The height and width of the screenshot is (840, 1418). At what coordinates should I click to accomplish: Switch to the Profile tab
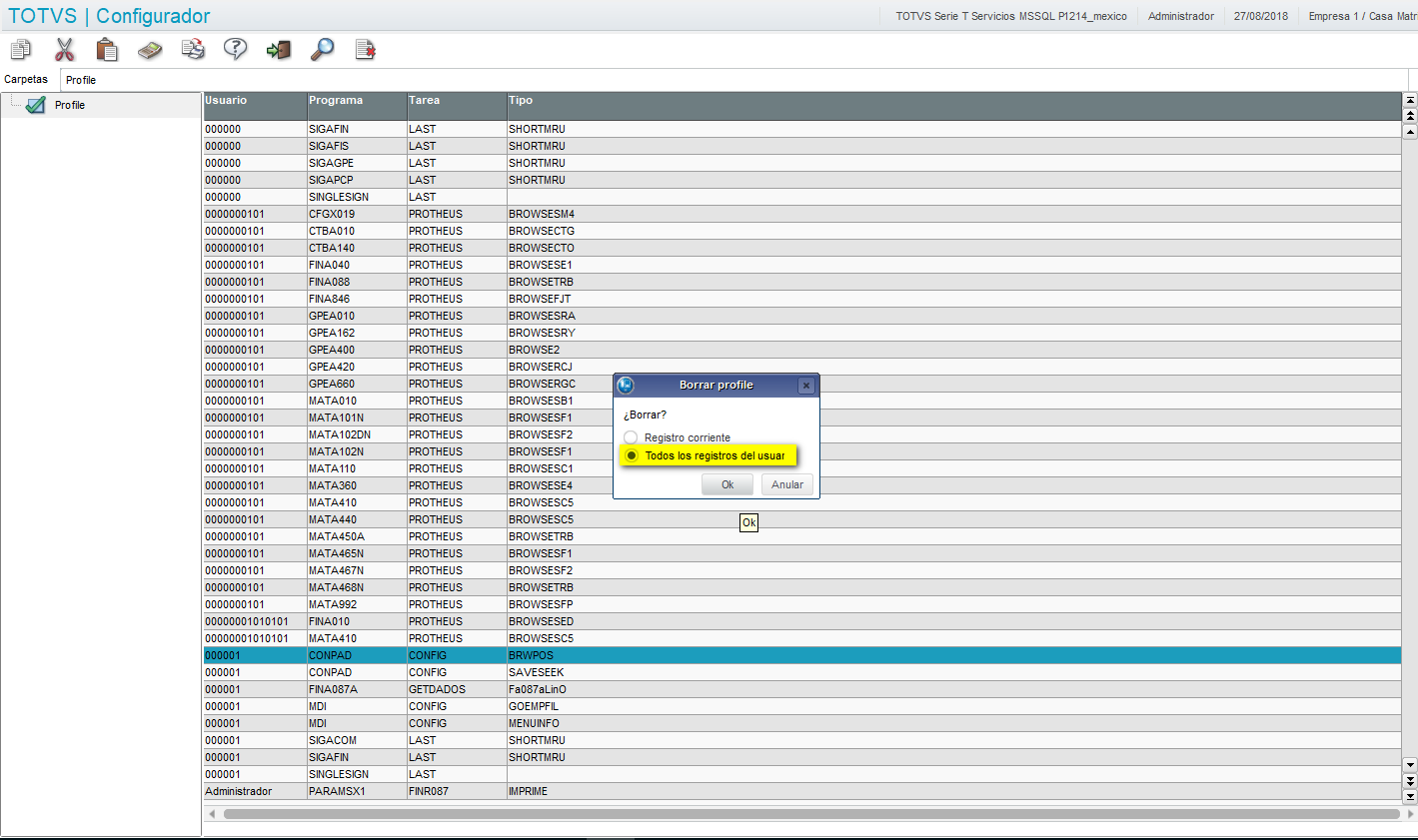[x=81, y=80]
